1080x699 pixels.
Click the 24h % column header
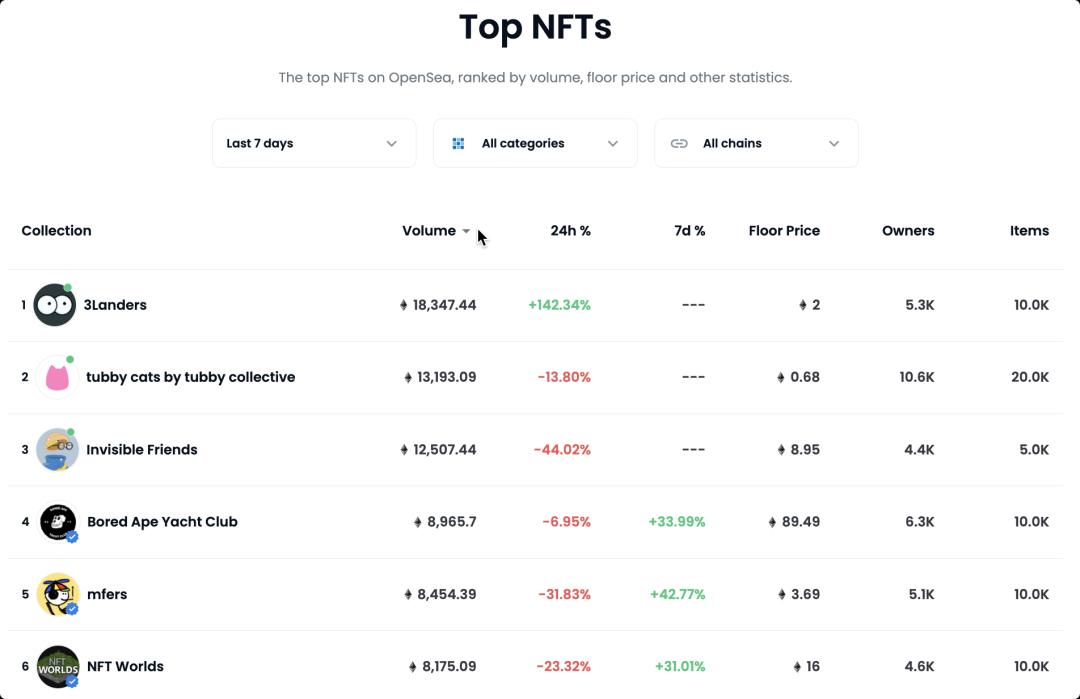coord(570,230)
